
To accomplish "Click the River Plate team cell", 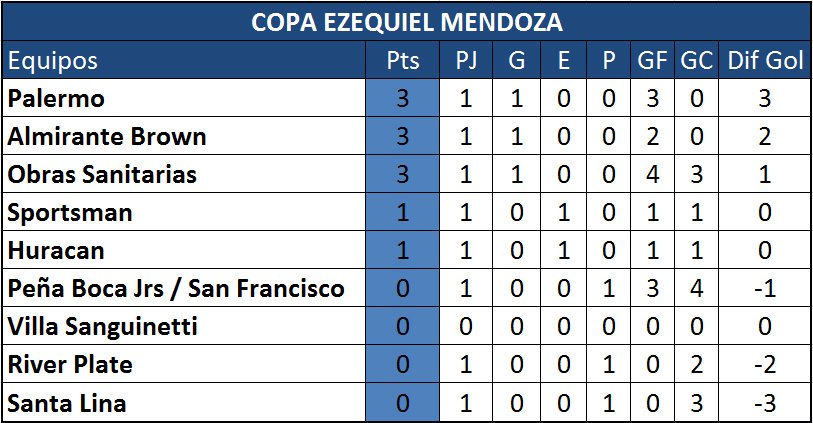I will click(184, 364).
